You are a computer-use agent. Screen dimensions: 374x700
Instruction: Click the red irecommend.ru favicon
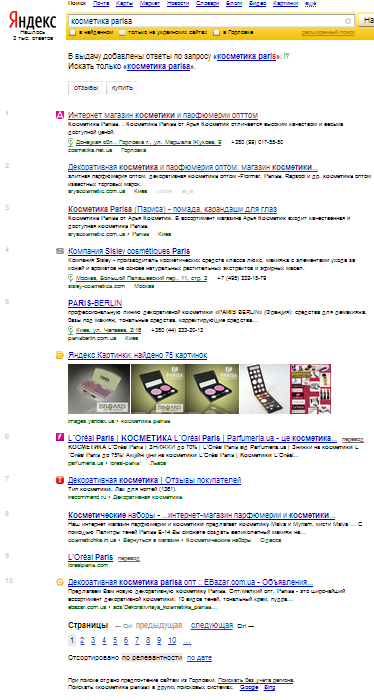pos(60,480)
